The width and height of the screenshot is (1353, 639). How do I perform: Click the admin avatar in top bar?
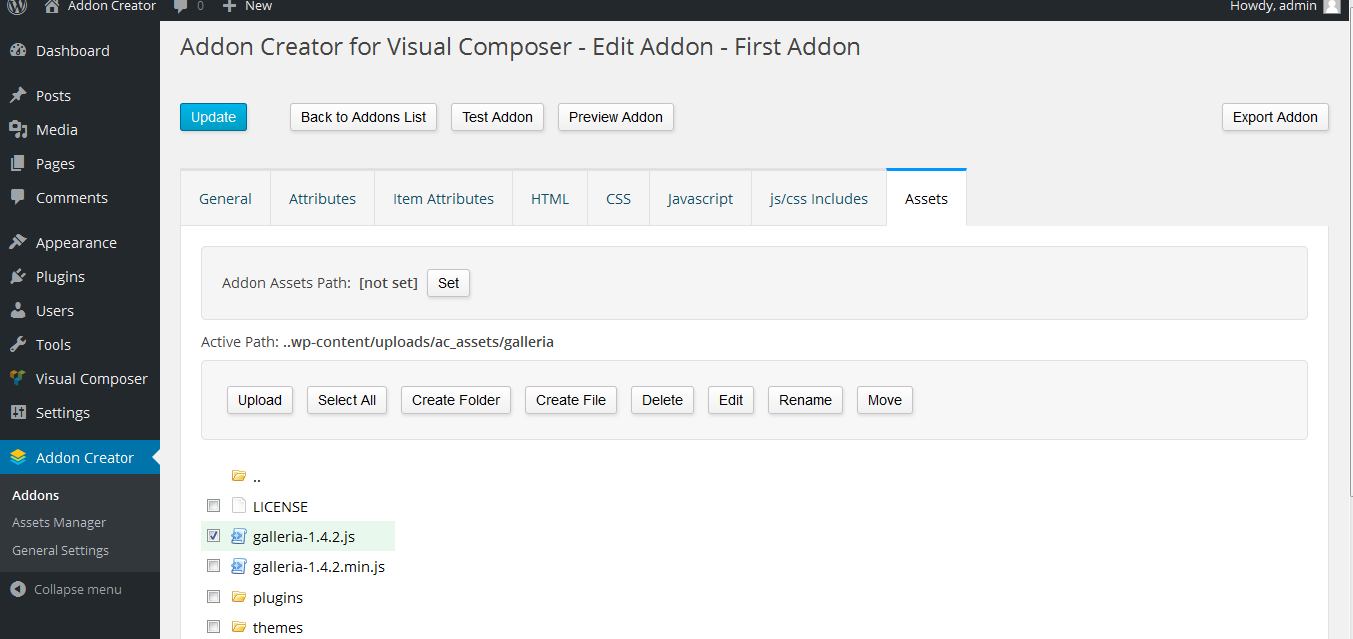pyautogui.click(x=1331, y=6)
